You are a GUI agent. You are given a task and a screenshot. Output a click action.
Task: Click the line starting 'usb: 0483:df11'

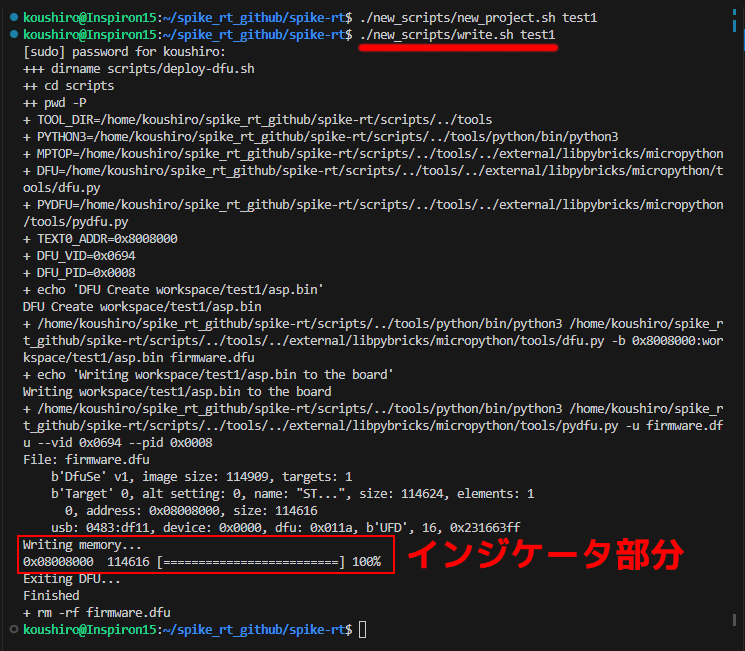click(x=286, y=528)
